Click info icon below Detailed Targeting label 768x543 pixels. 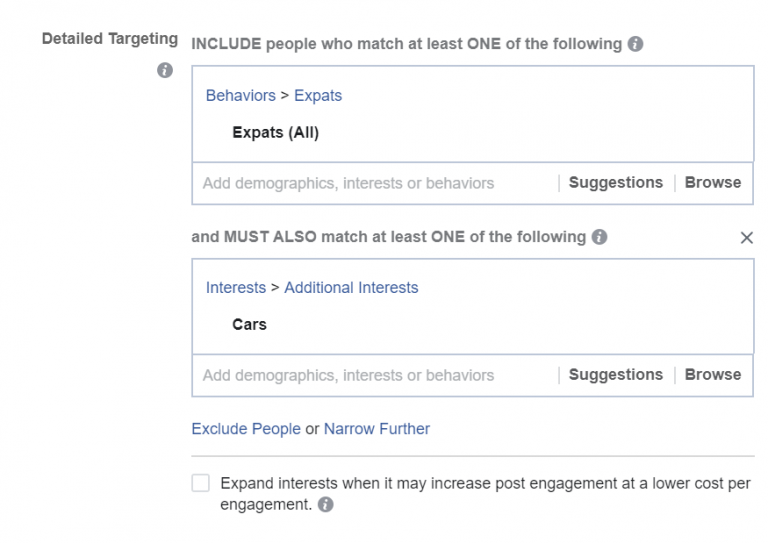pyautogui.click(x=165, y=70)
